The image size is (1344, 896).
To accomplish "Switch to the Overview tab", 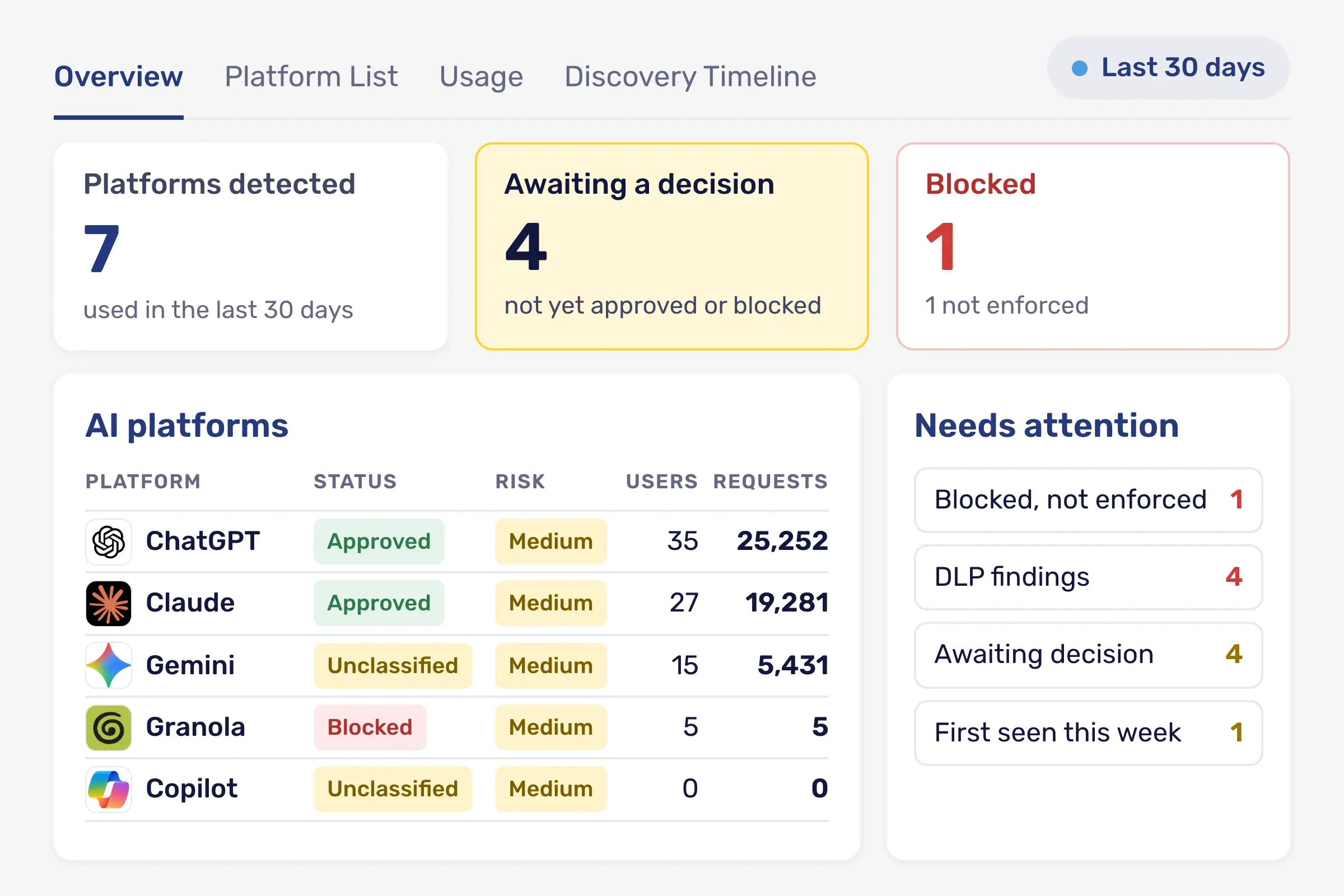I will pos(118,77).
